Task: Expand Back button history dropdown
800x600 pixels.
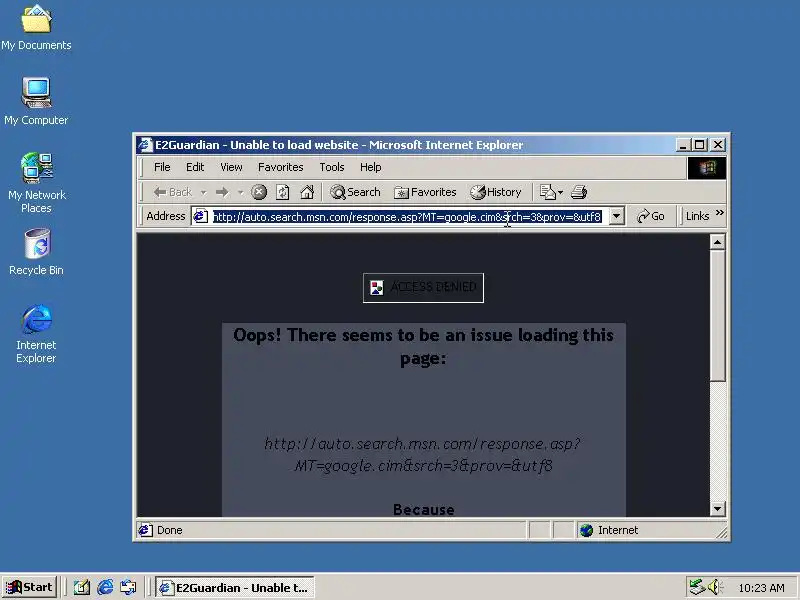Action: [204, 192]
